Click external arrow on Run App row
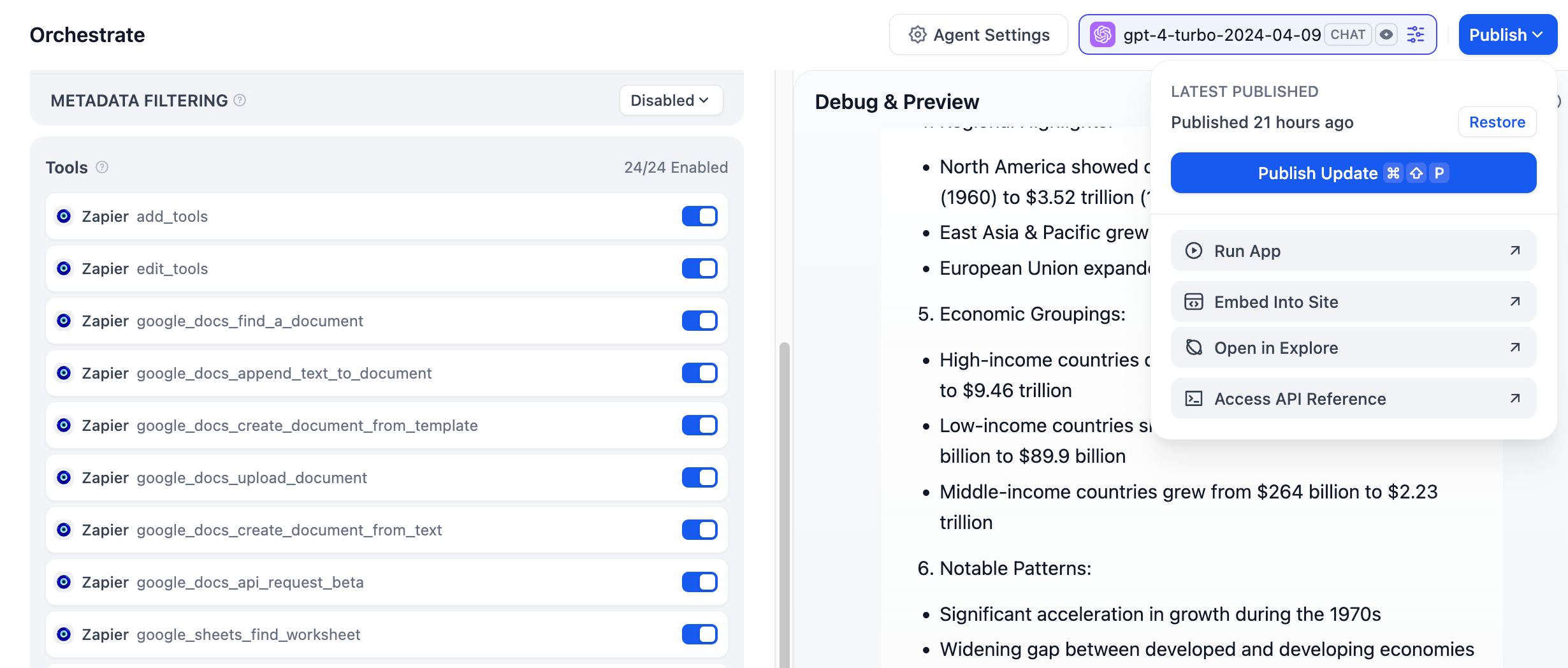Screen dimensions: 1568x668 pos(1515,250)
